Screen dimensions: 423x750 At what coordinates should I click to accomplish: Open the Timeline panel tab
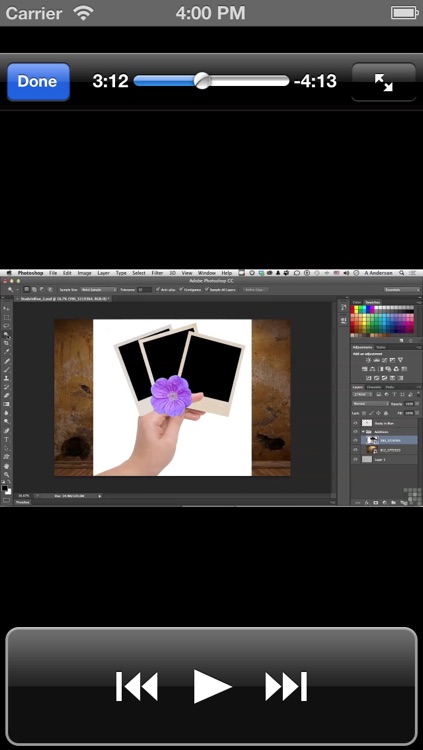pos(22,502)
